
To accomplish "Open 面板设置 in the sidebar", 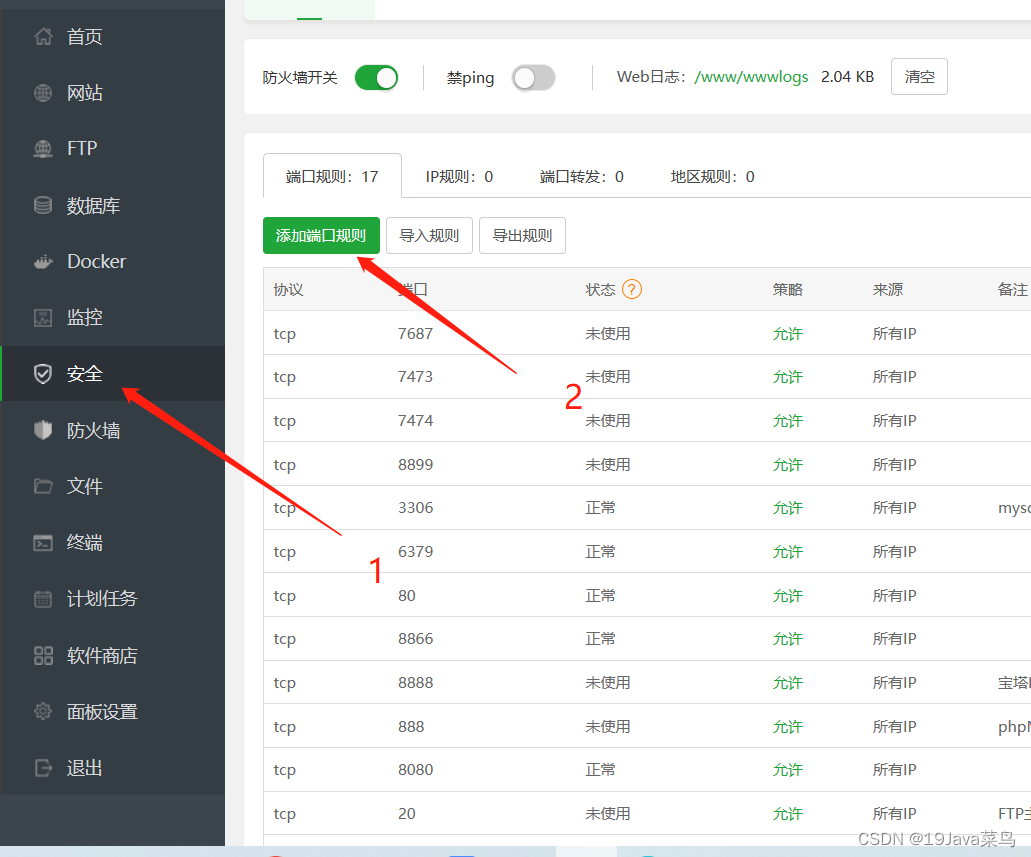I will pyautogui.click(x=112, y=711).
